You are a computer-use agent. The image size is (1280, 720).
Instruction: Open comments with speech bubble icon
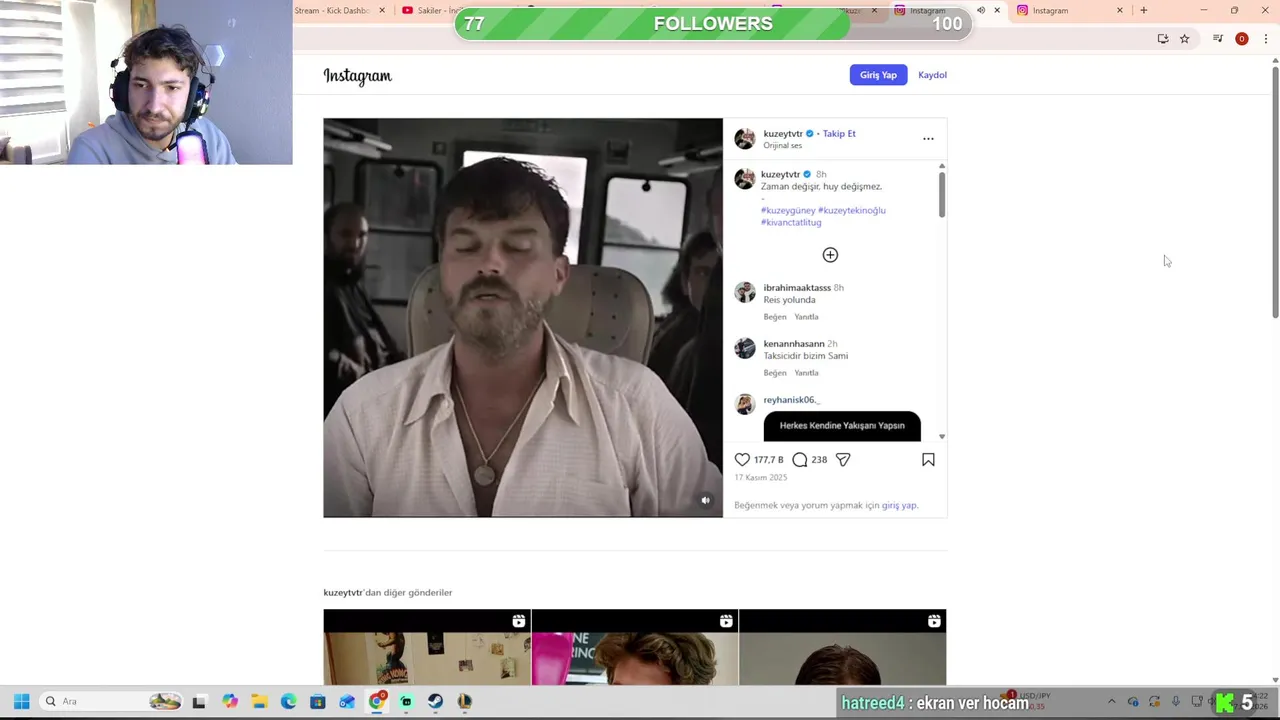pyautogui.click(x=800, y=460)
